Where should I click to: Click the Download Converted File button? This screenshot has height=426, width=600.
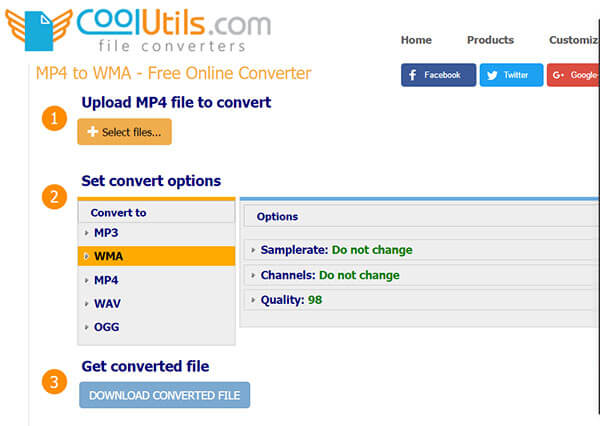[165, 395]
